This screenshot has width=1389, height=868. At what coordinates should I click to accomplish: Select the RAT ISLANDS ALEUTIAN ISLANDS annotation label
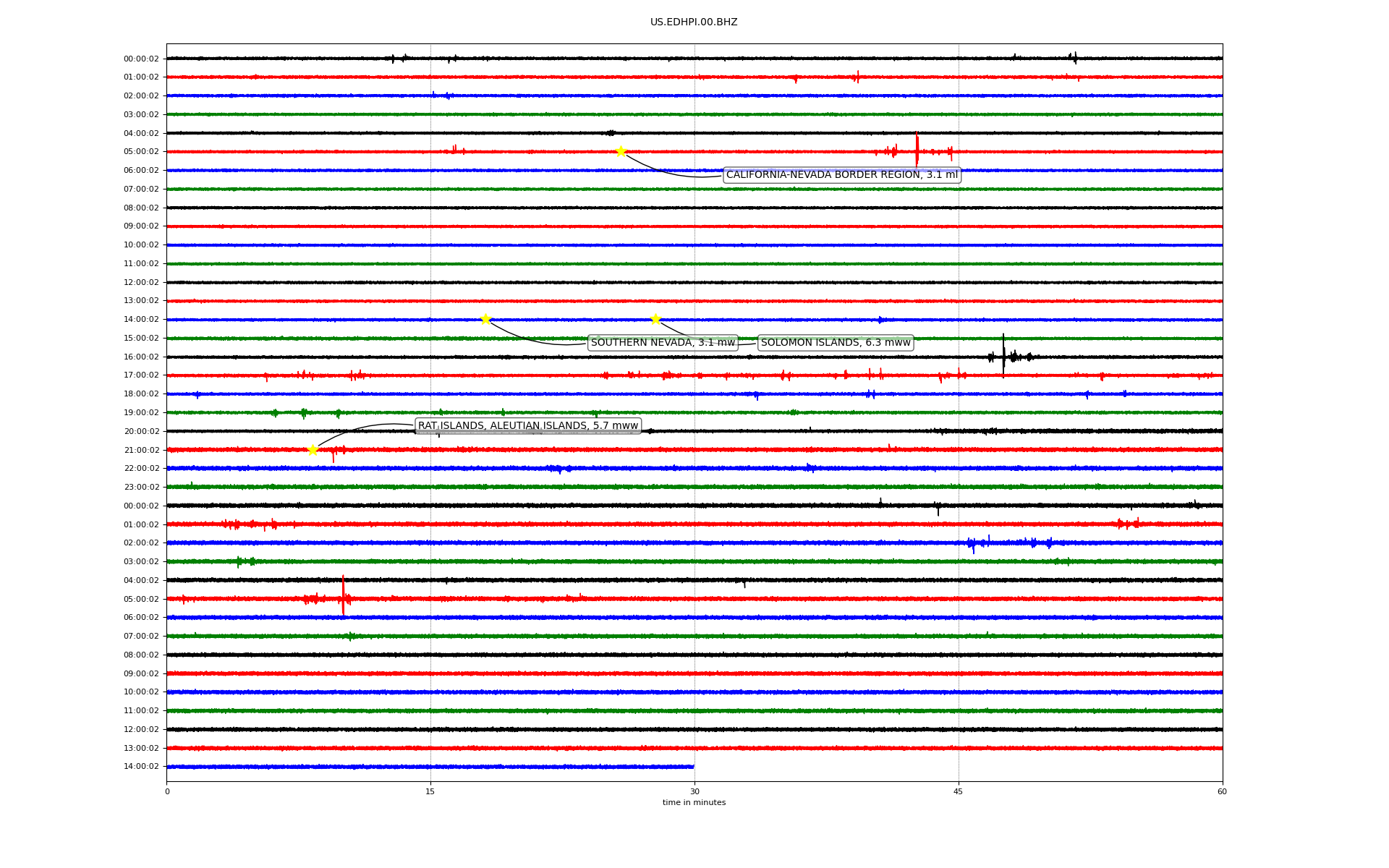pos(528,426)
